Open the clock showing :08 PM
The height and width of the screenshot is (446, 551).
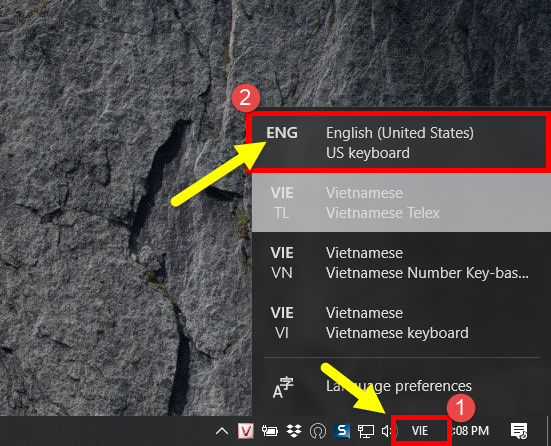coord(470,431)
